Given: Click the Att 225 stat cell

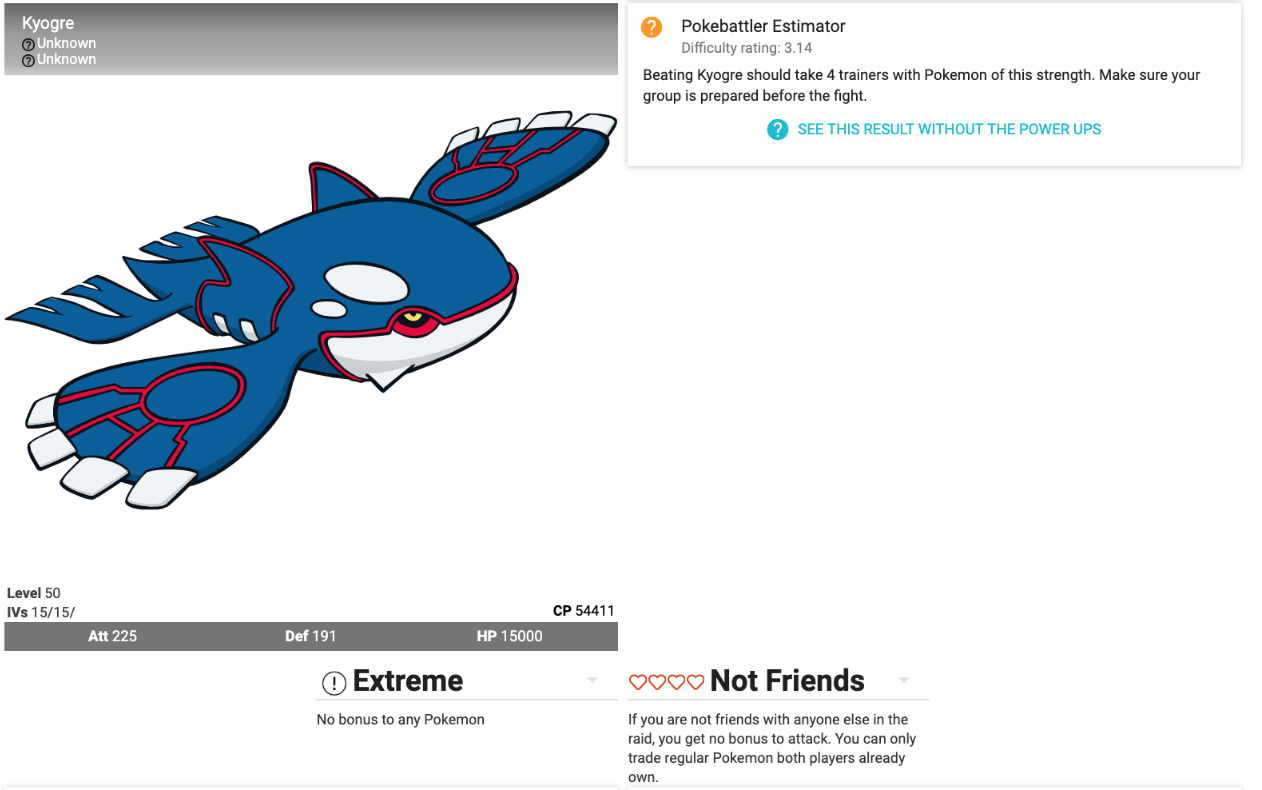Looking at the screenshot, I should (112, 636).
